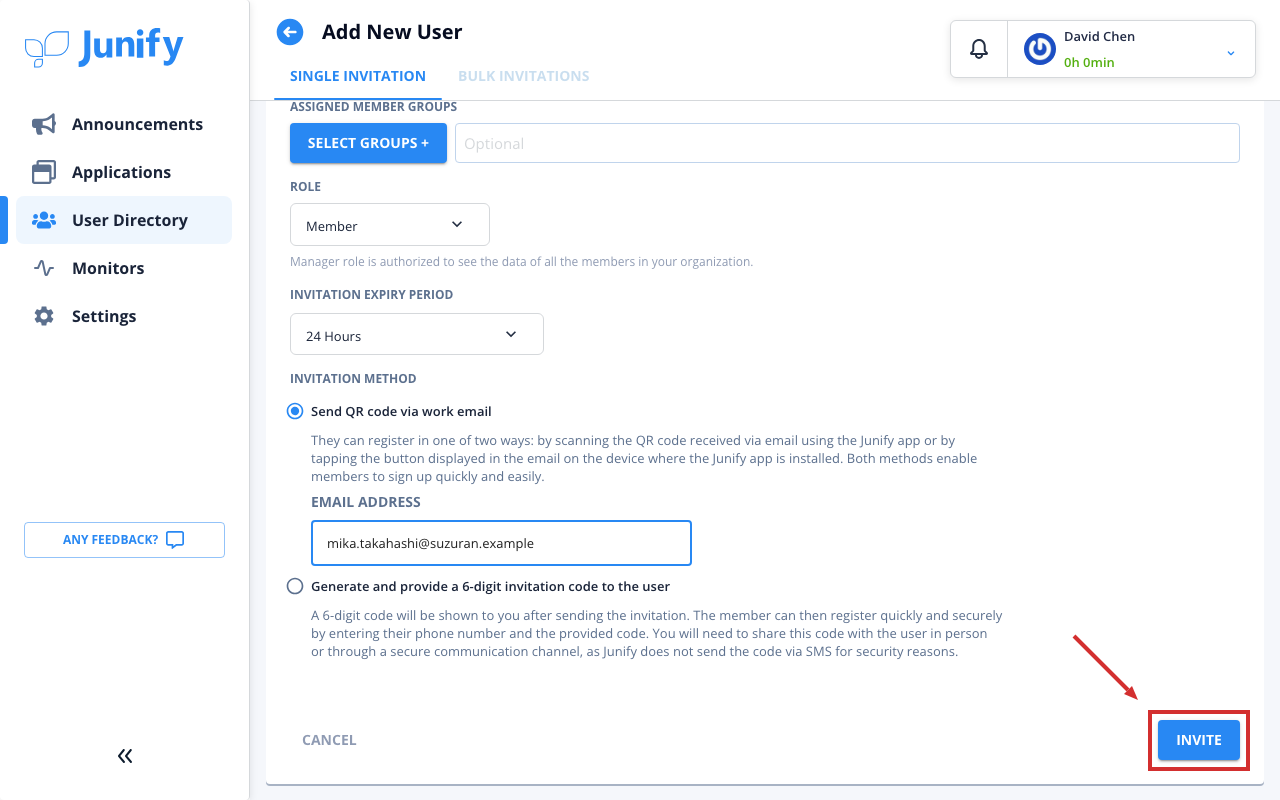Select Send QR code via work email
Screen dimensions: 1280x800
295,411
